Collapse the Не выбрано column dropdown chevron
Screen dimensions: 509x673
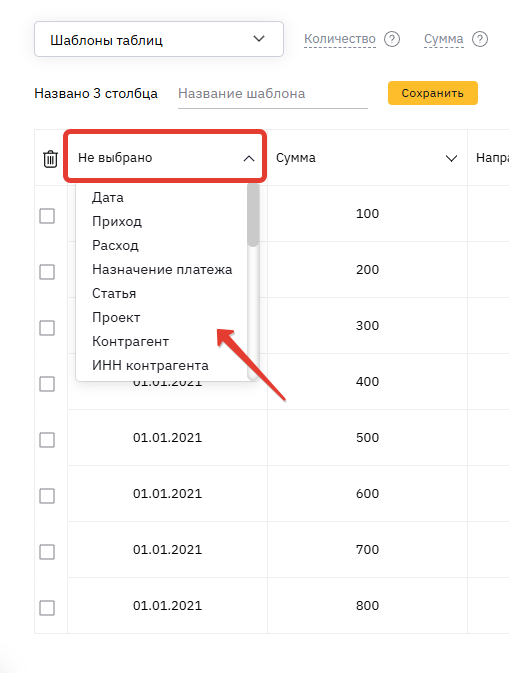[x=248, y=158]
